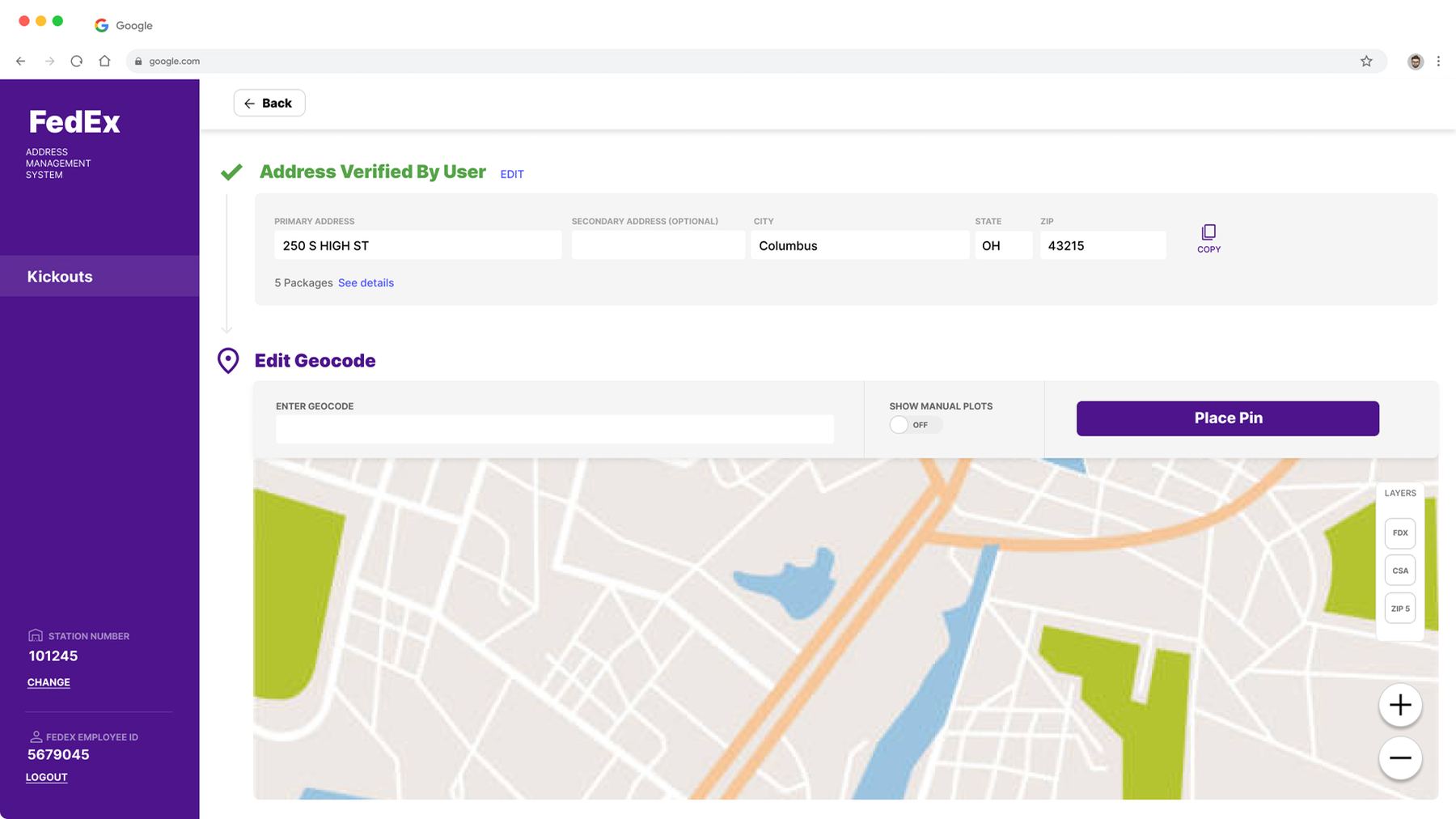
Task: Click the Address Management System text
Action: click(58, 163)
